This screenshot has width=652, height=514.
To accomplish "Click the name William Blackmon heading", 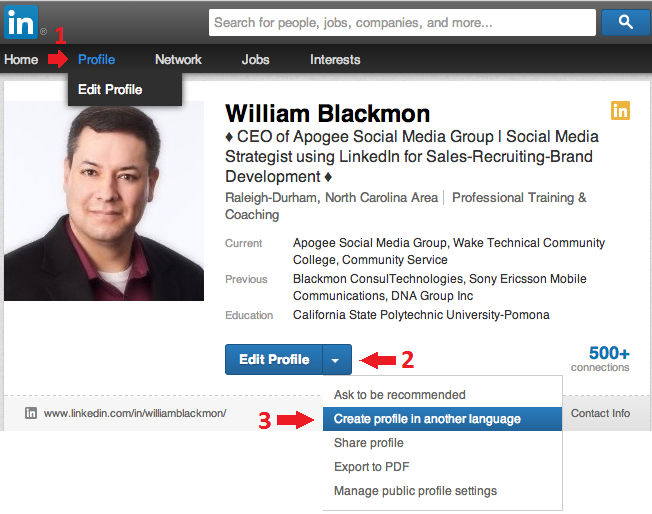I will (x=327, y=114).
